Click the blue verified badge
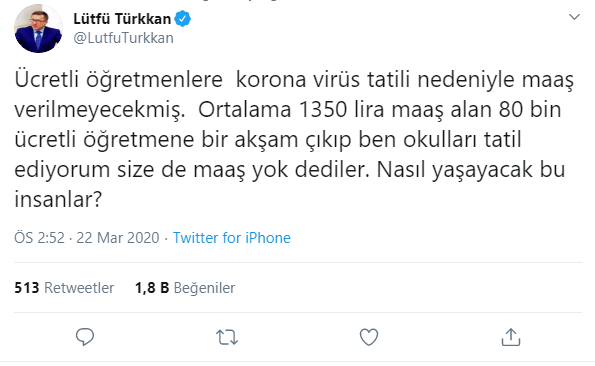This screenshot has height=366, width=595. pos(183,19)
